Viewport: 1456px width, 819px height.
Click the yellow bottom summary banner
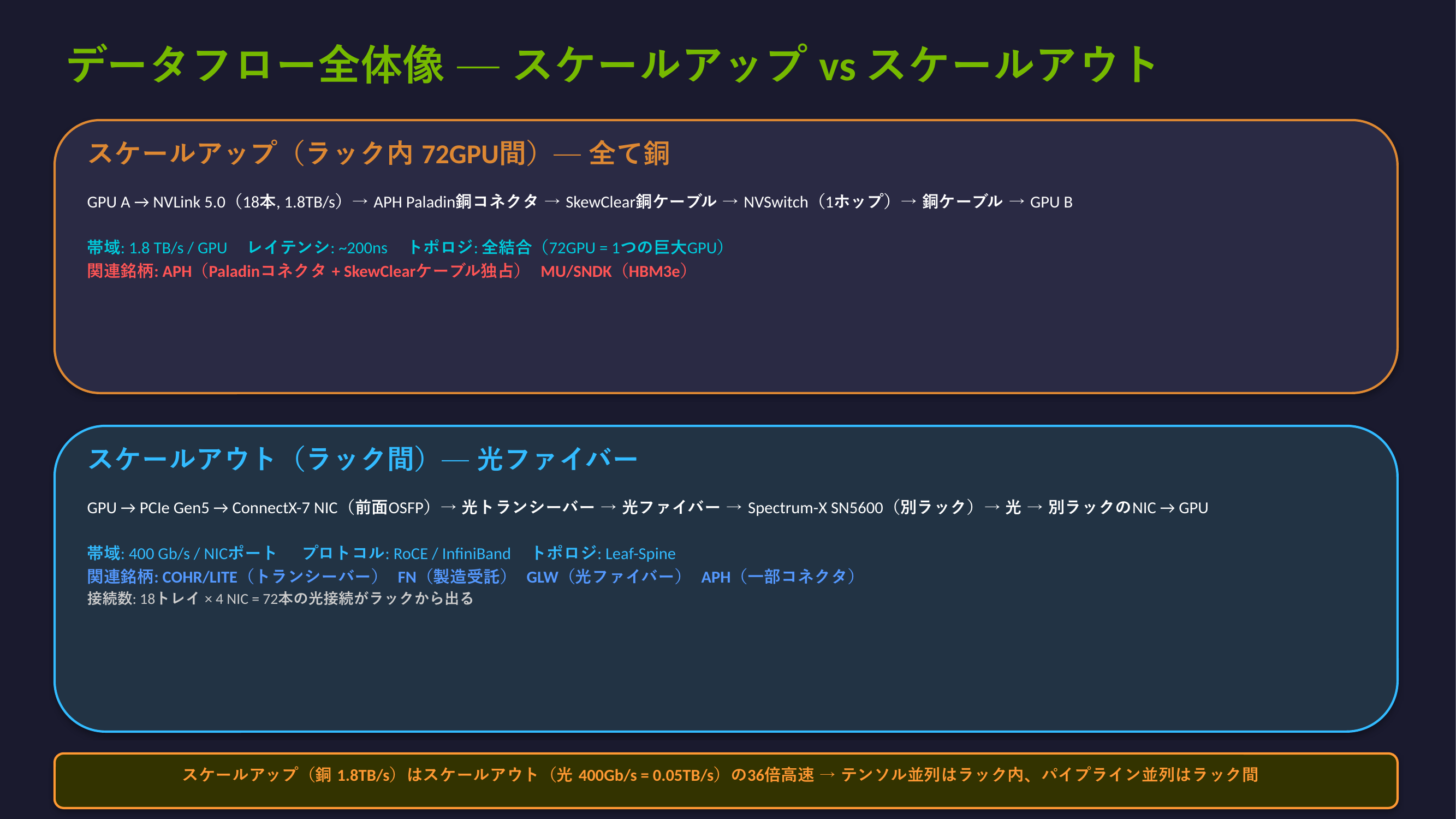[725, 781]
